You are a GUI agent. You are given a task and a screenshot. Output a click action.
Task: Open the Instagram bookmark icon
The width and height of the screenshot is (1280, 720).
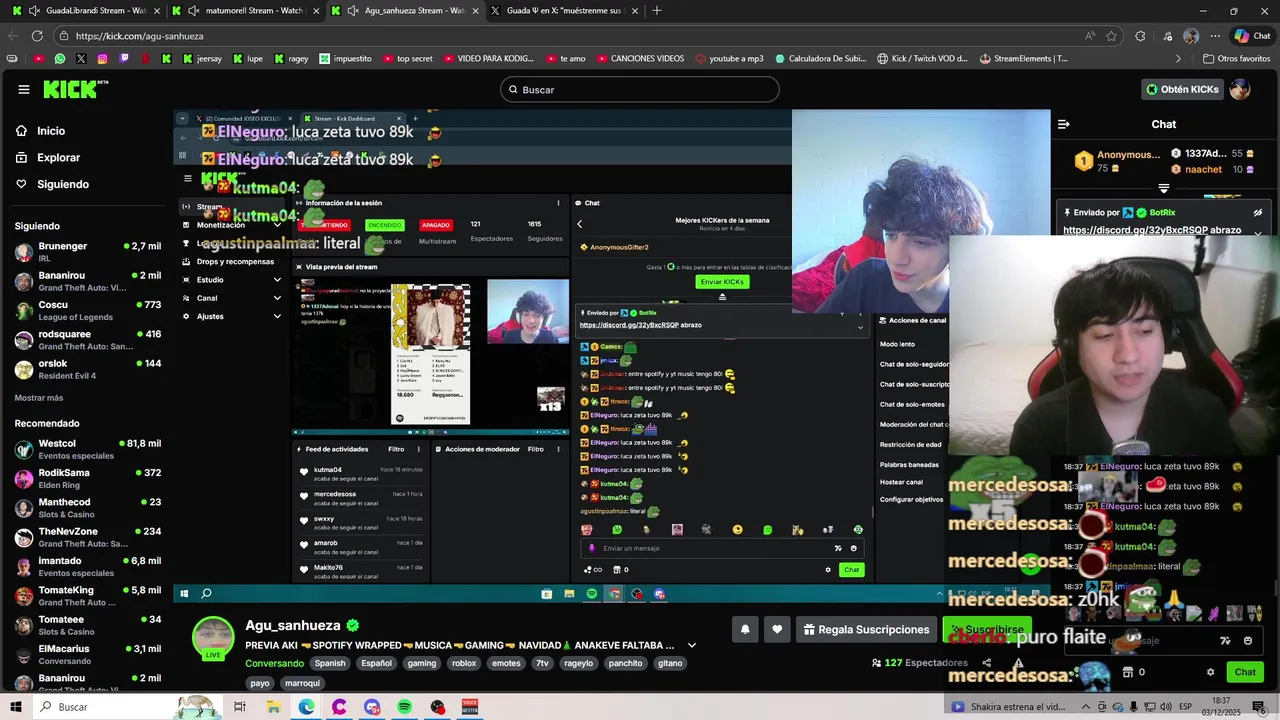tap(102, 59)
